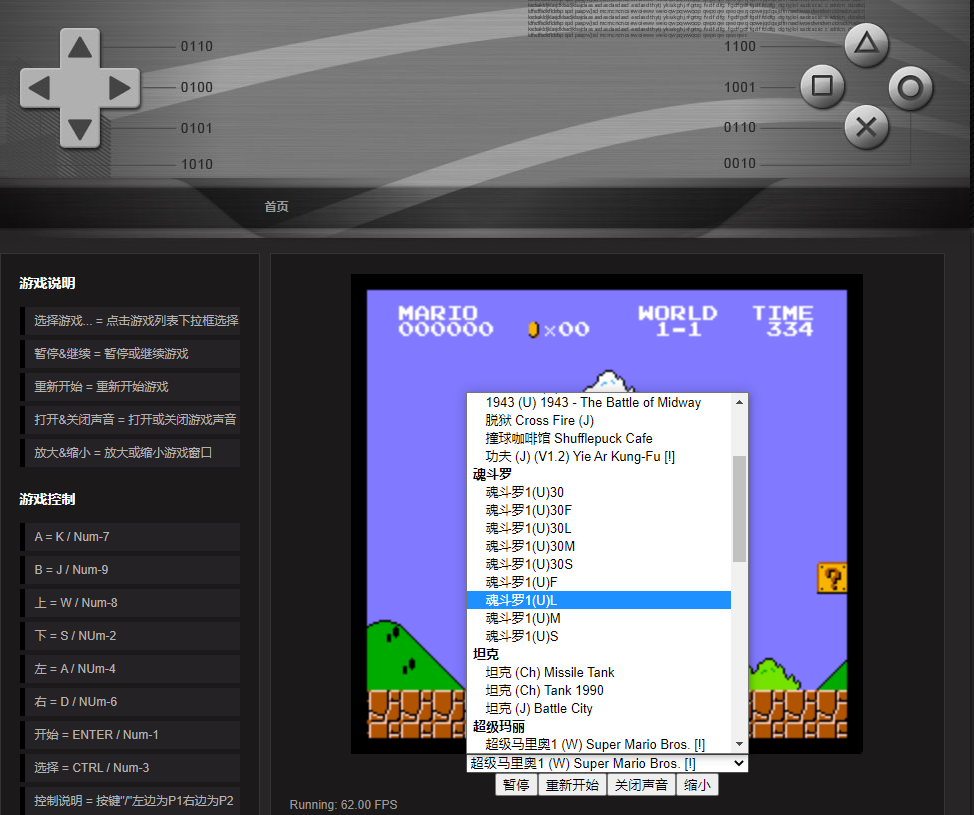Click the 左 = A / NUm-4 row
The image size is (974, 815).
coord(132,669)
